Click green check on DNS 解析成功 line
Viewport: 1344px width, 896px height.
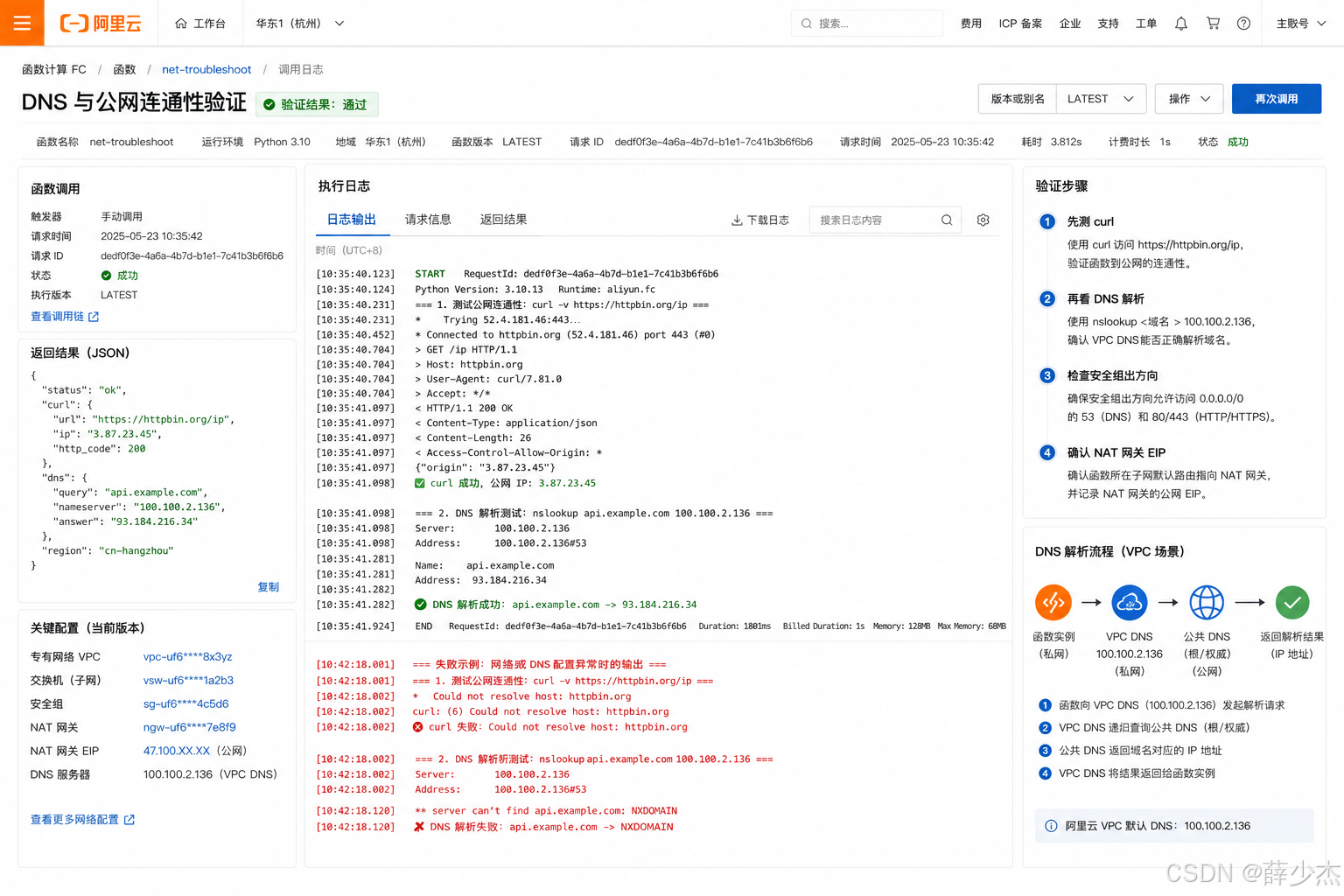pyautogui.click(x=420, y=605)
